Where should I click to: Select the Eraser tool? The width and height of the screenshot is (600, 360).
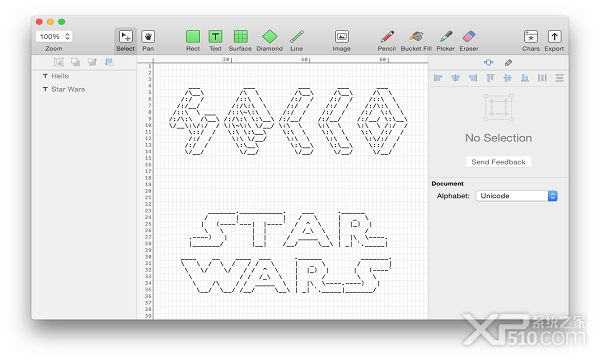(469, 41)
